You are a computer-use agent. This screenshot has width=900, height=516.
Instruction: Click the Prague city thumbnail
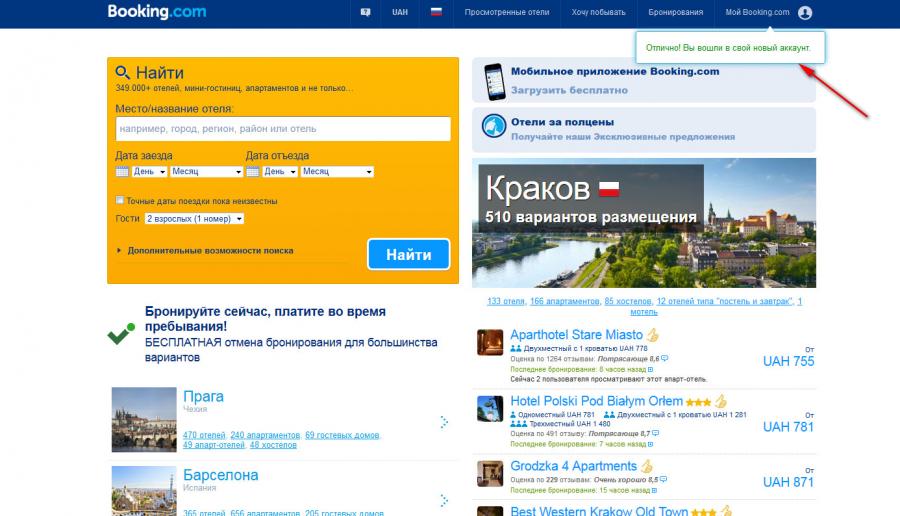pos(144,420)
